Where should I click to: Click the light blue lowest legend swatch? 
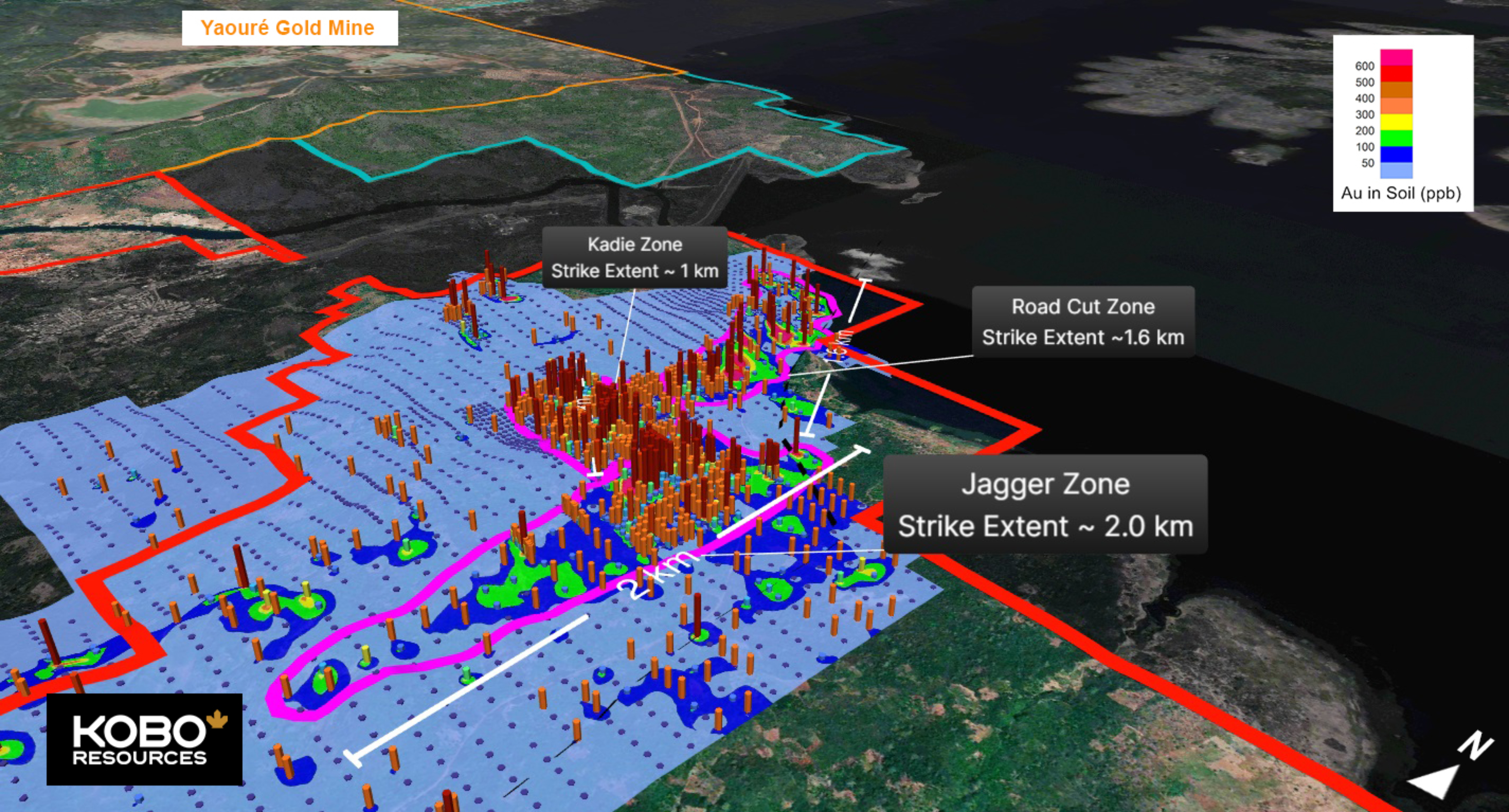click(1396, 171)
